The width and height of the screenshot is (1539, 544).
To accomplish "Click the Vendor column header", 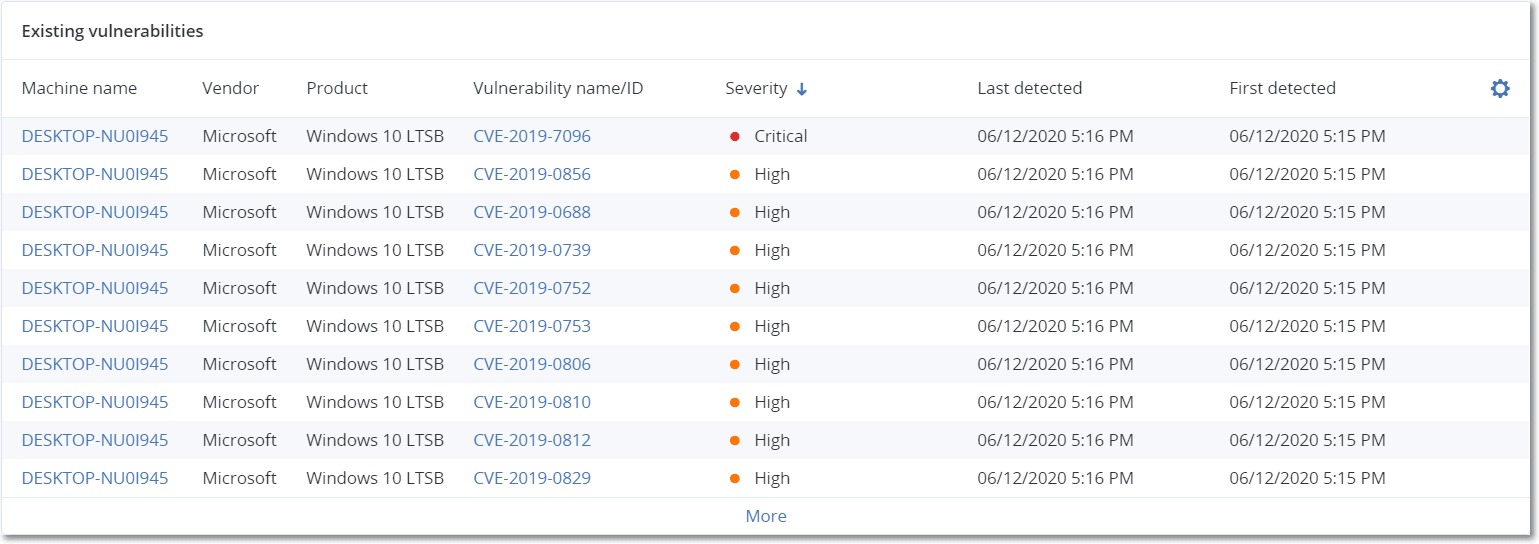I will click(x=230, y=88).
